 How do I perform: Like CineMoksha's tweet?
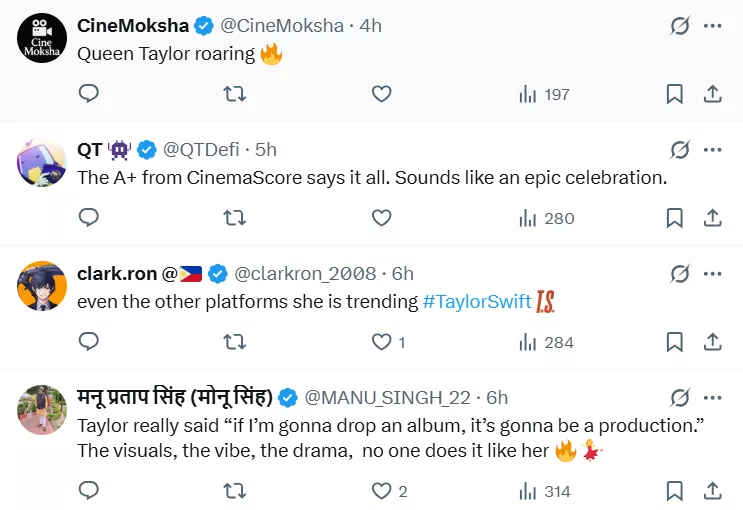381,94
